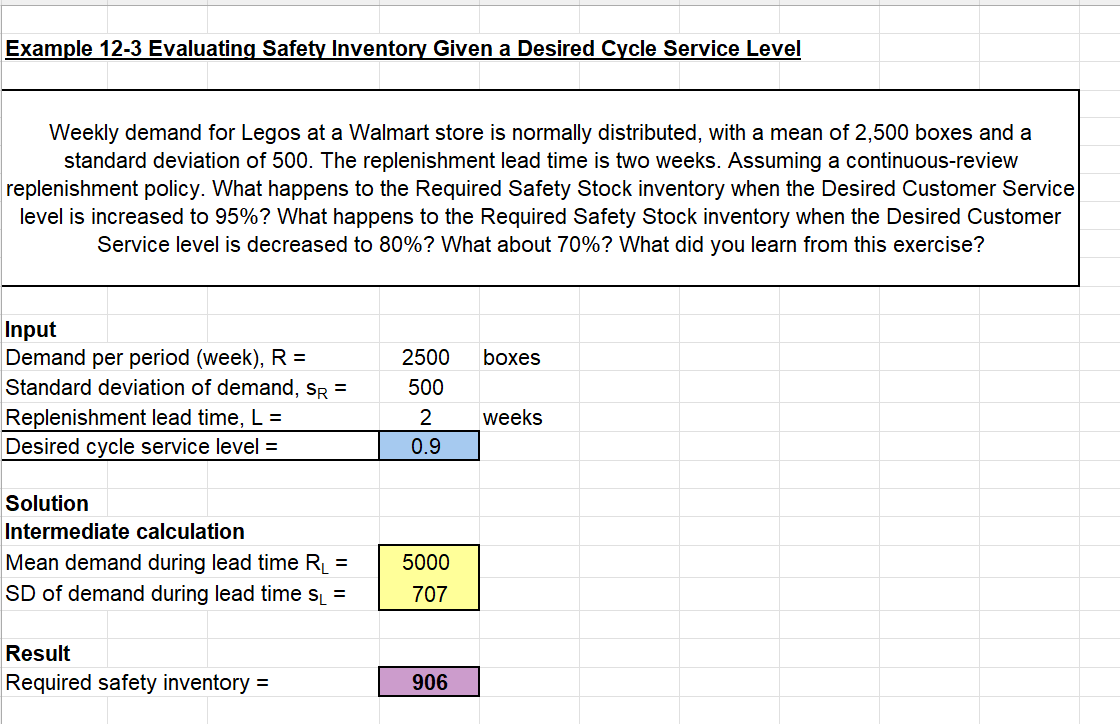The image size is (1120, 724).
Task: Click the weeks unit label
Action: [512, 417]
